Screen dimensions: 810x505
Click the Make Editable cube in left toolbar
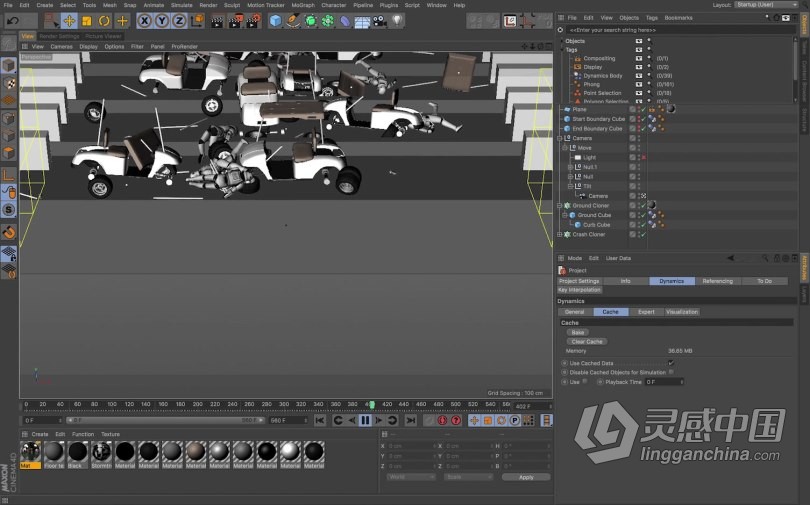click(x=9, y=66)
